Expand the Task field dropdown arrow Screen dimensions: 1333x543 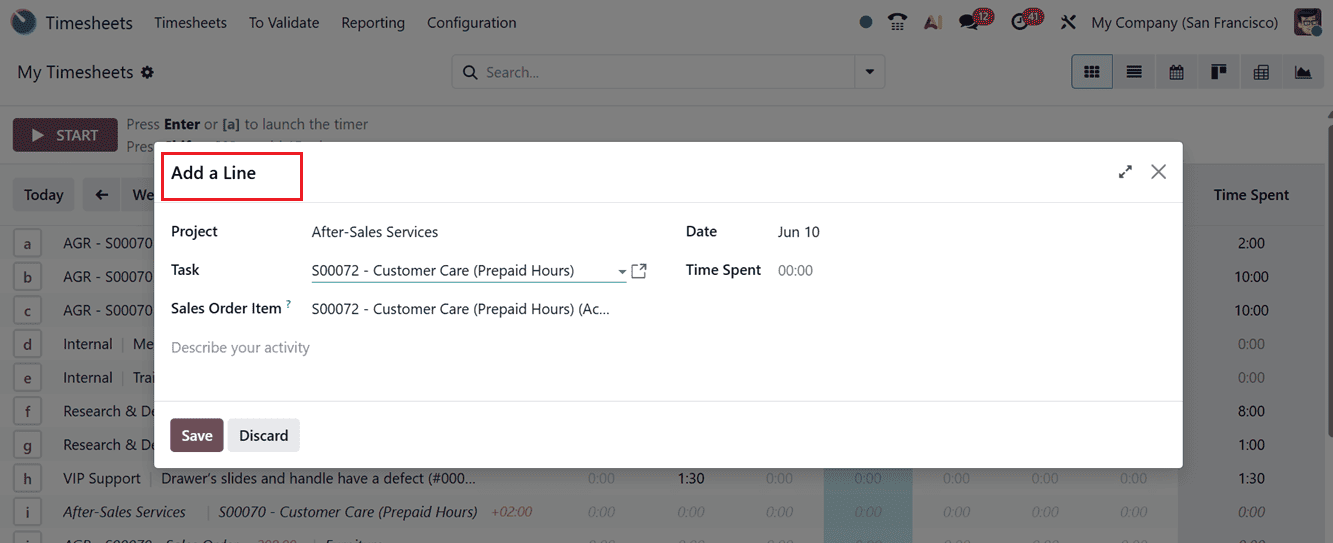(x=621, y=271)
